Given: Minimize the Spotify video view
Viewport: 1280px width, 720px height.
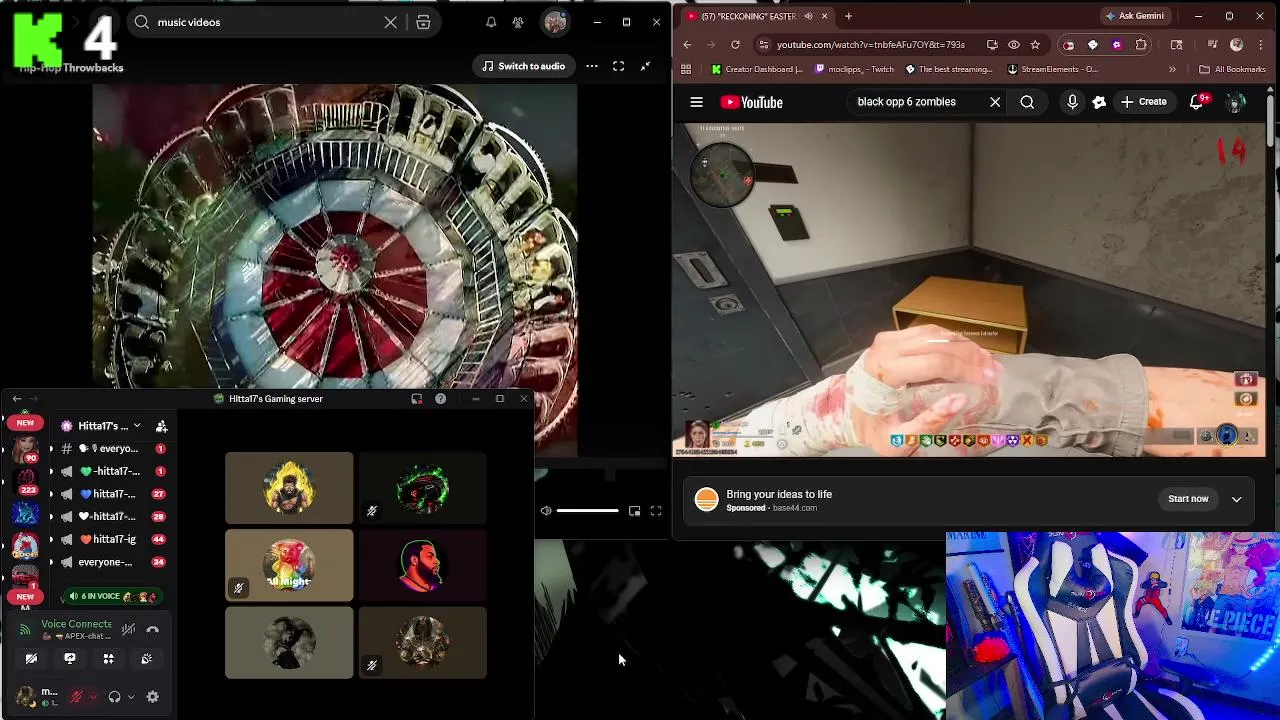Looking at the screenshot, I should (645, 66).
